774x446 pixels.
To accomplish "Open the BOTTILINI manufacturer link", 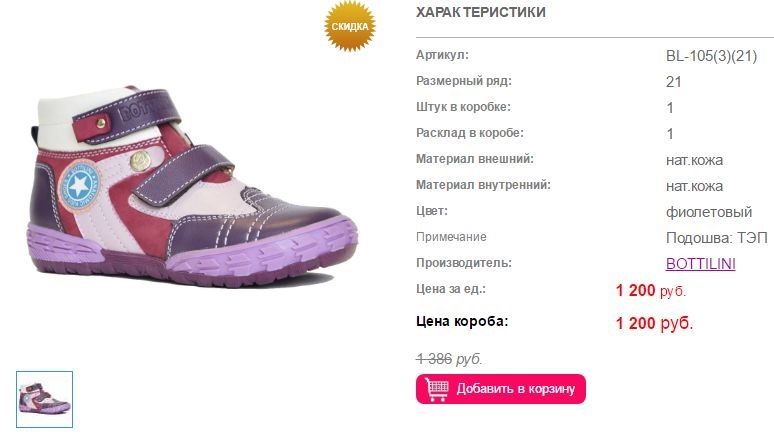I will coord(700,264).
